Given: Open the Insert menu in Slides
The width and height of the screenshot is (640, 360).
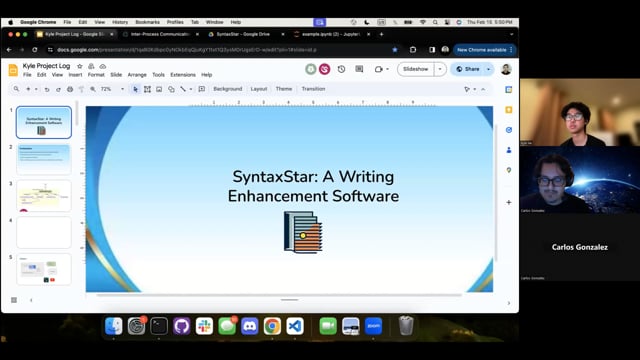Looking at the screenshot, I should tap(75, 75).
